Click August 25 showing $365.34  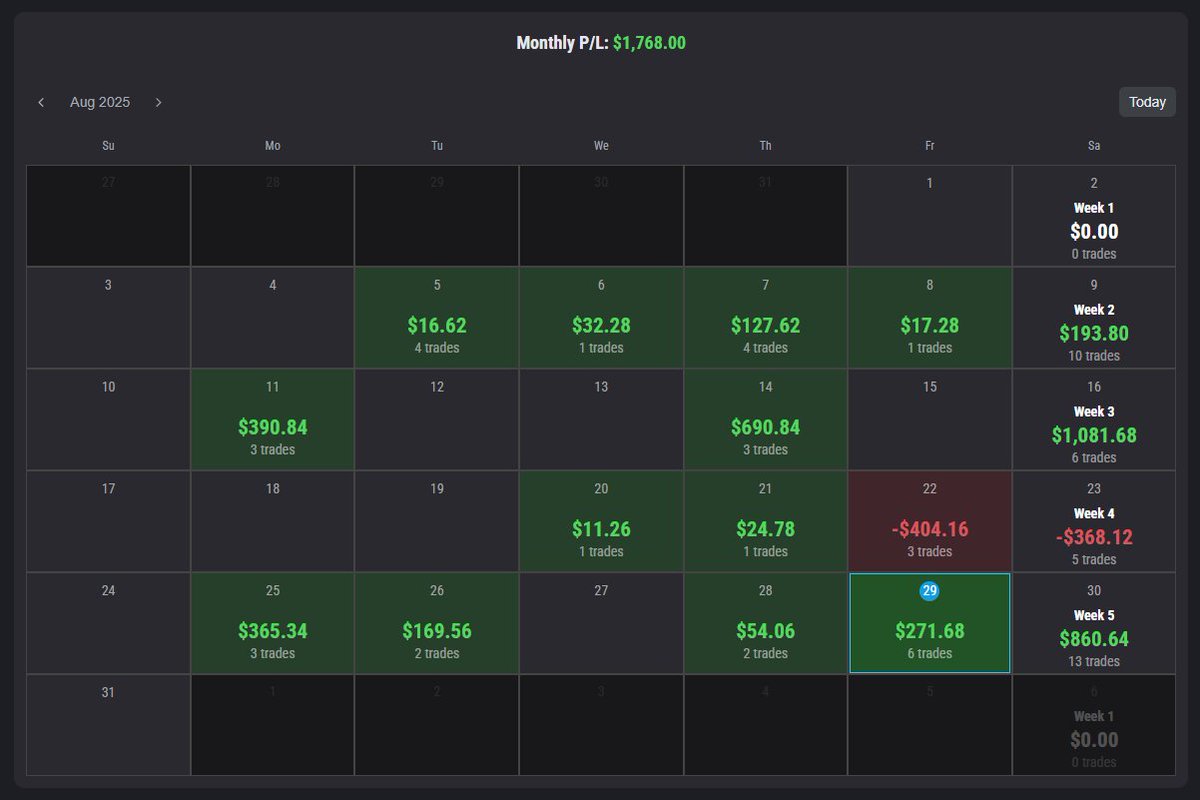click(x=272, y=622)
